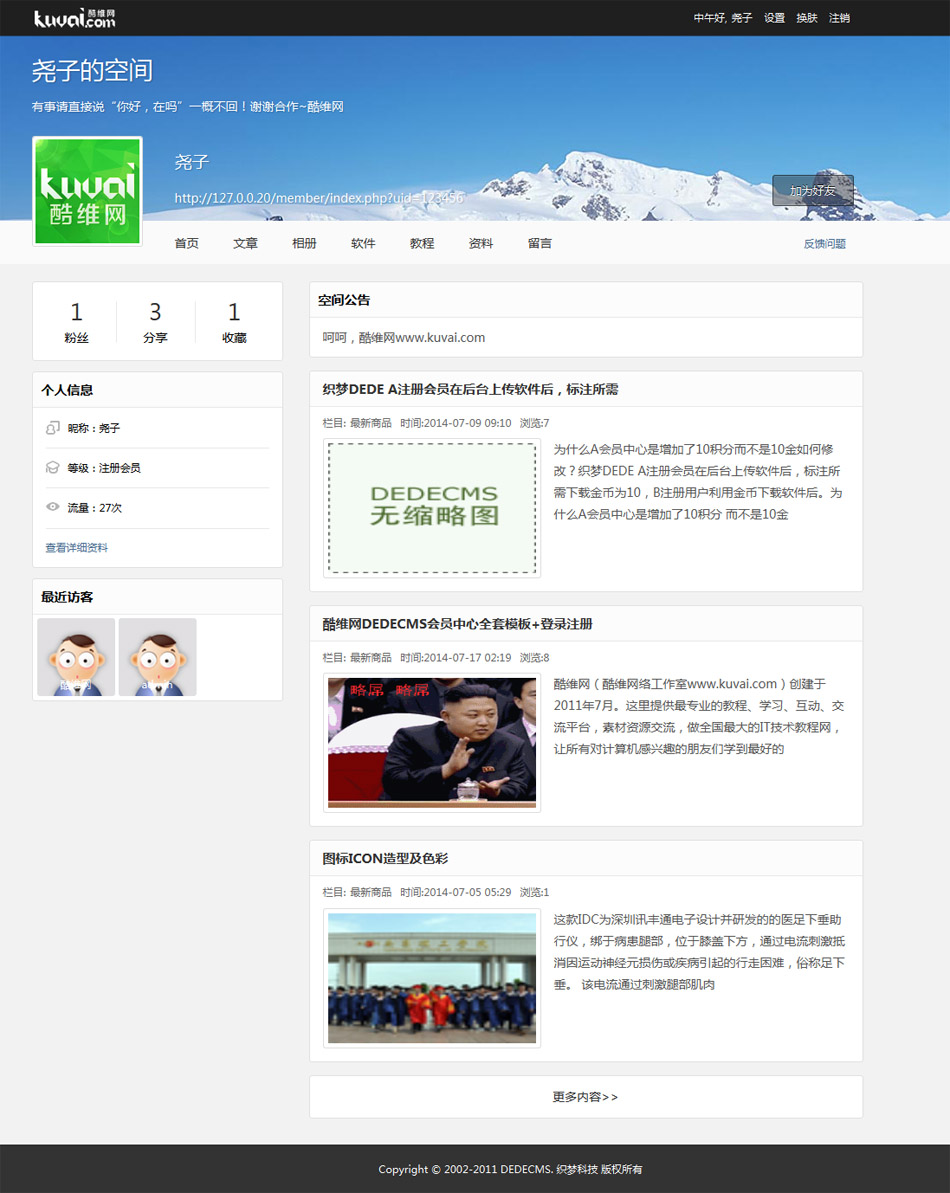
Task: Click the 加为好友 button
Action: click(x=812, y=190)
